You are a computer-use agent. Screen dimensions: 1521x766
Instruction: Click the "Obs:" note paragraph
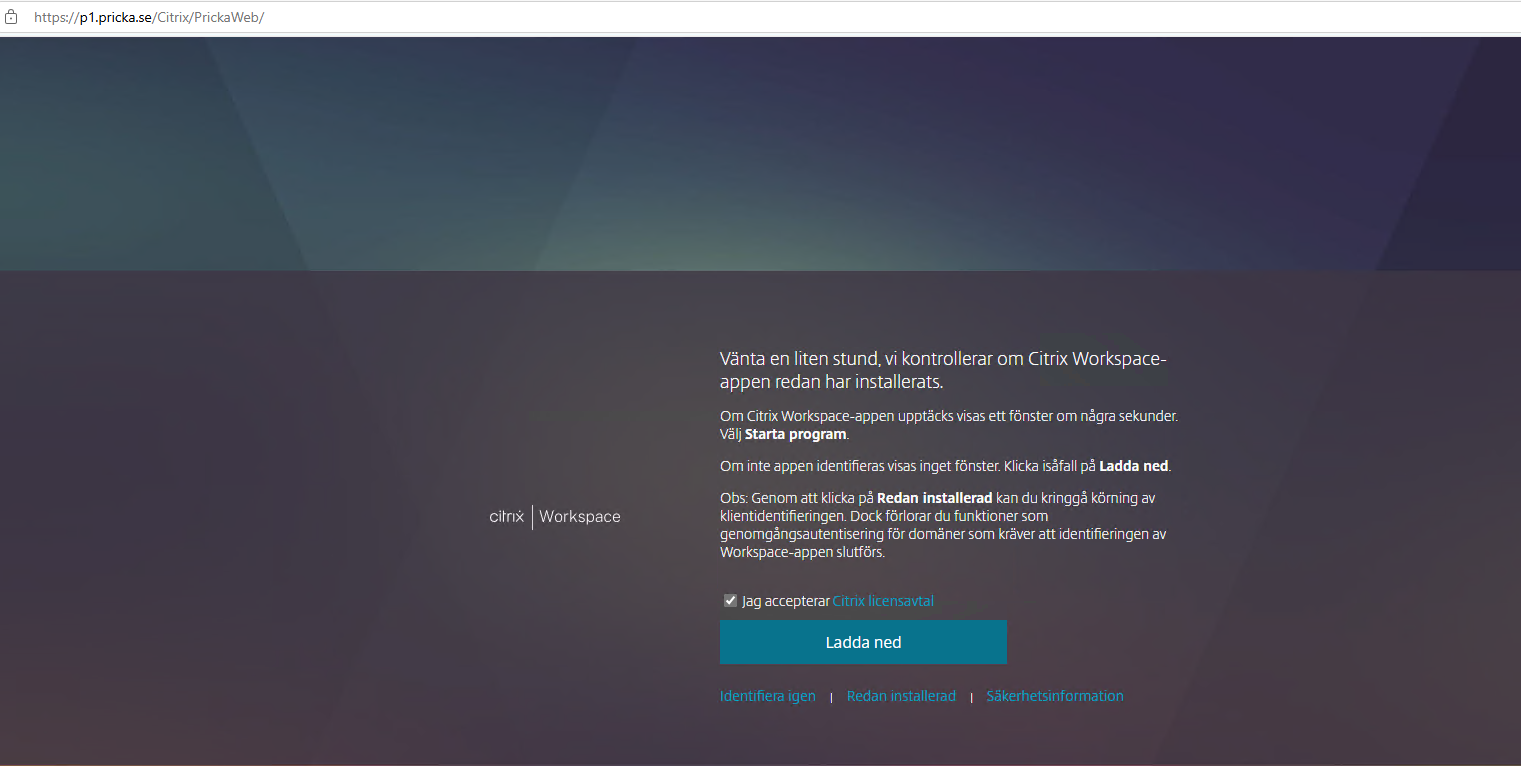click(942, 525)
